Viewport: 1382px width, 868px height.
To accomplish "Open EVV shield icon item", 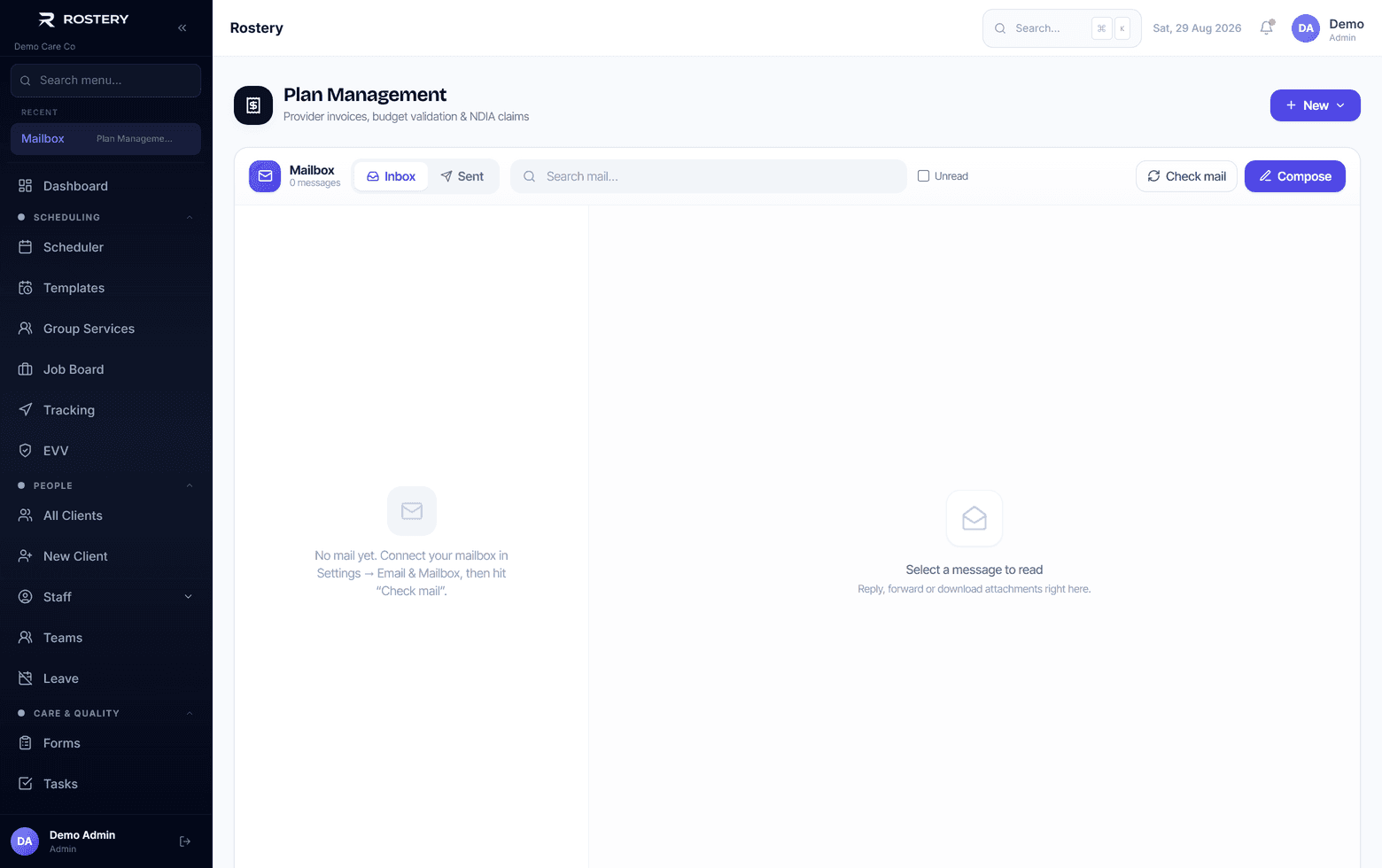I will point(106,451).
